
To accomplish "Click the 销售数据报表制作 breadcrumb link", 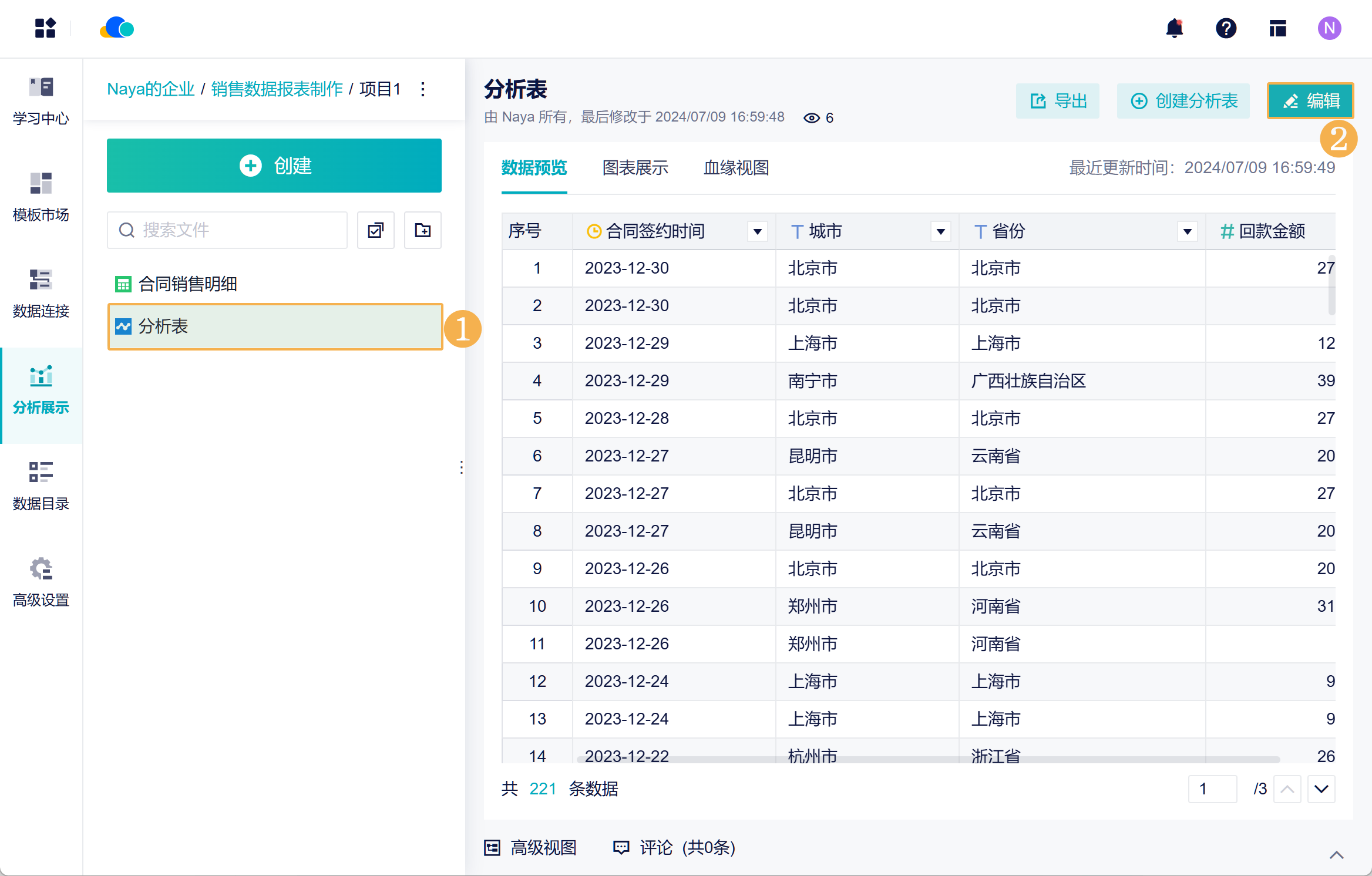I will pyautogui.click(x=277, y=89).
